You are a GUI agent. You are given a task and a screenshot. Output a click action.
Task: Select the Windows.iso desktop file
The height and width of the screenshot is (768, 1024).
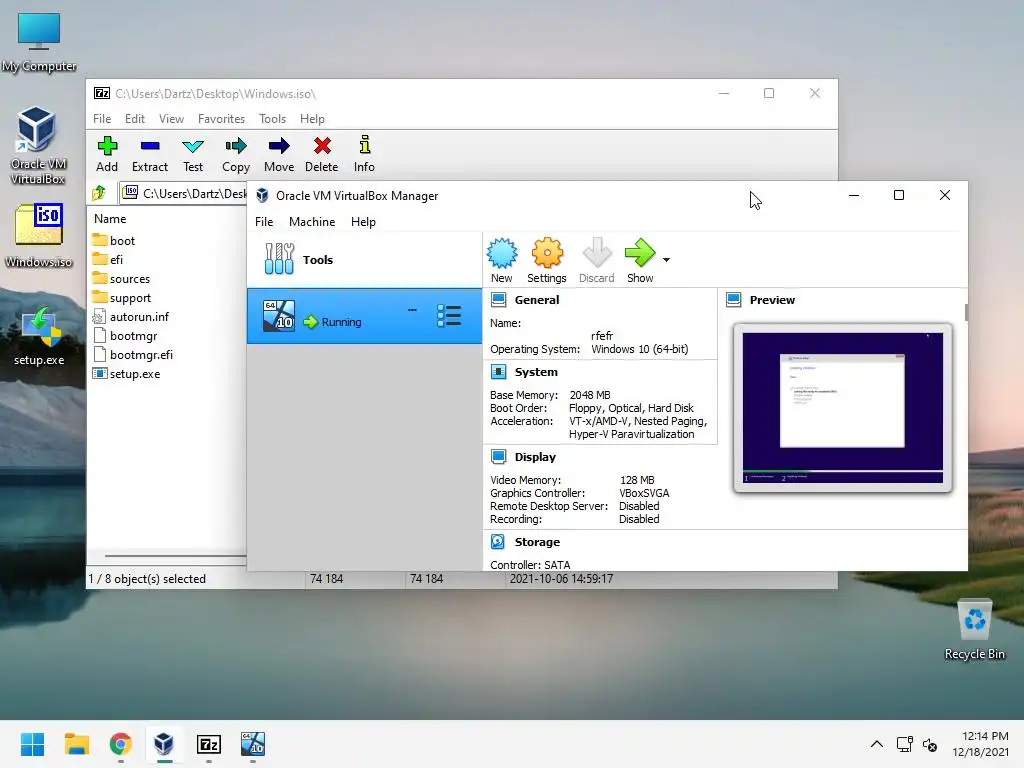[x=39, y=236]
